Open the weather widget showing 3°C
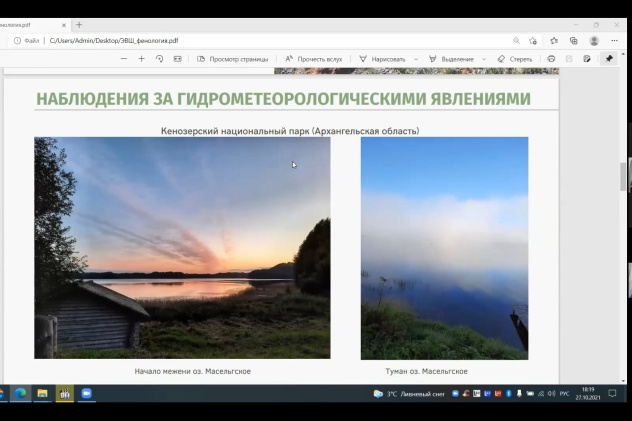The image size is (632, 421). click(409, 394)
